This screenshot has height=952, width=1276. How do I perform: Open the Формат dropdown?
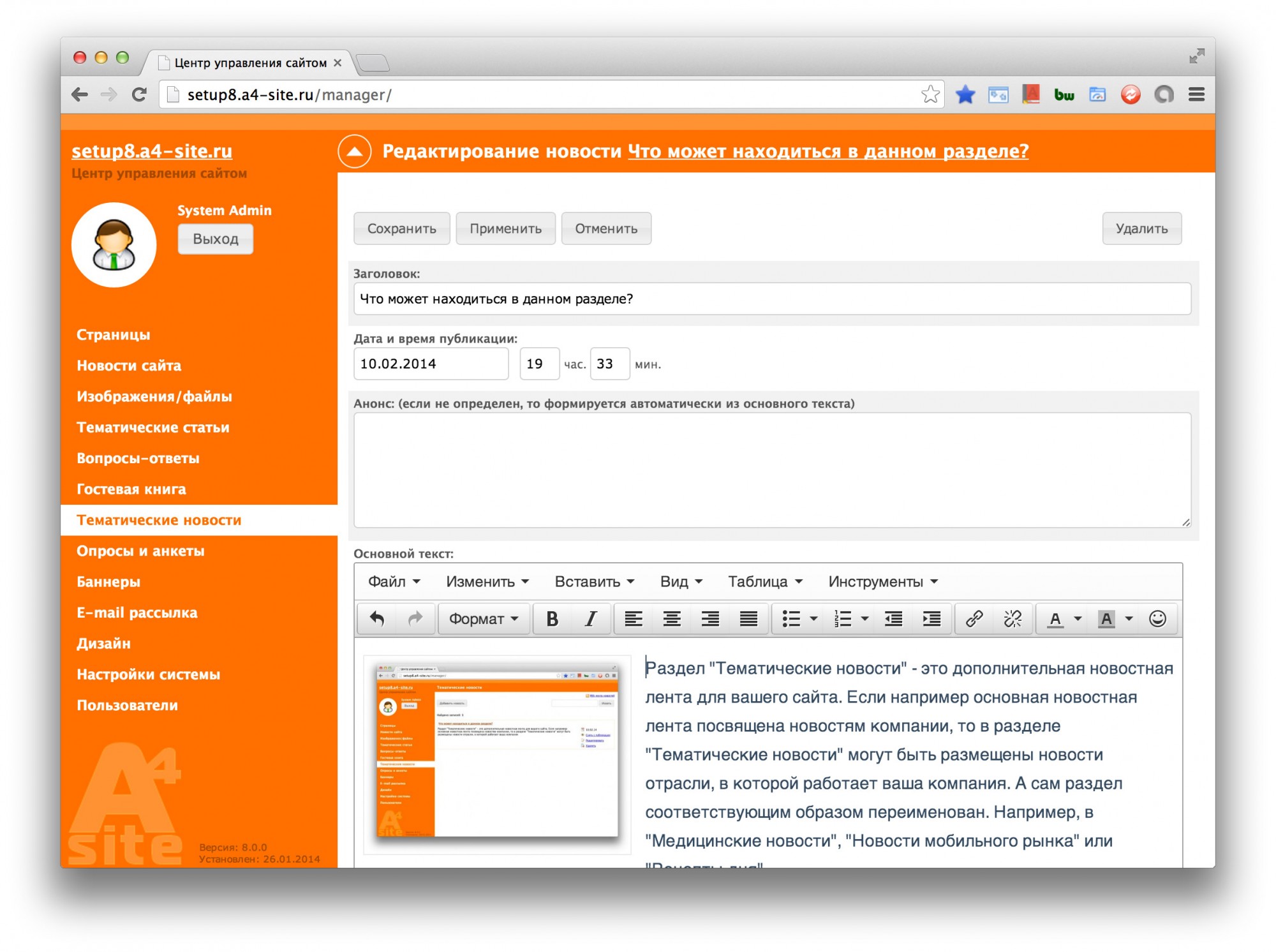click(x=484, y=618)
